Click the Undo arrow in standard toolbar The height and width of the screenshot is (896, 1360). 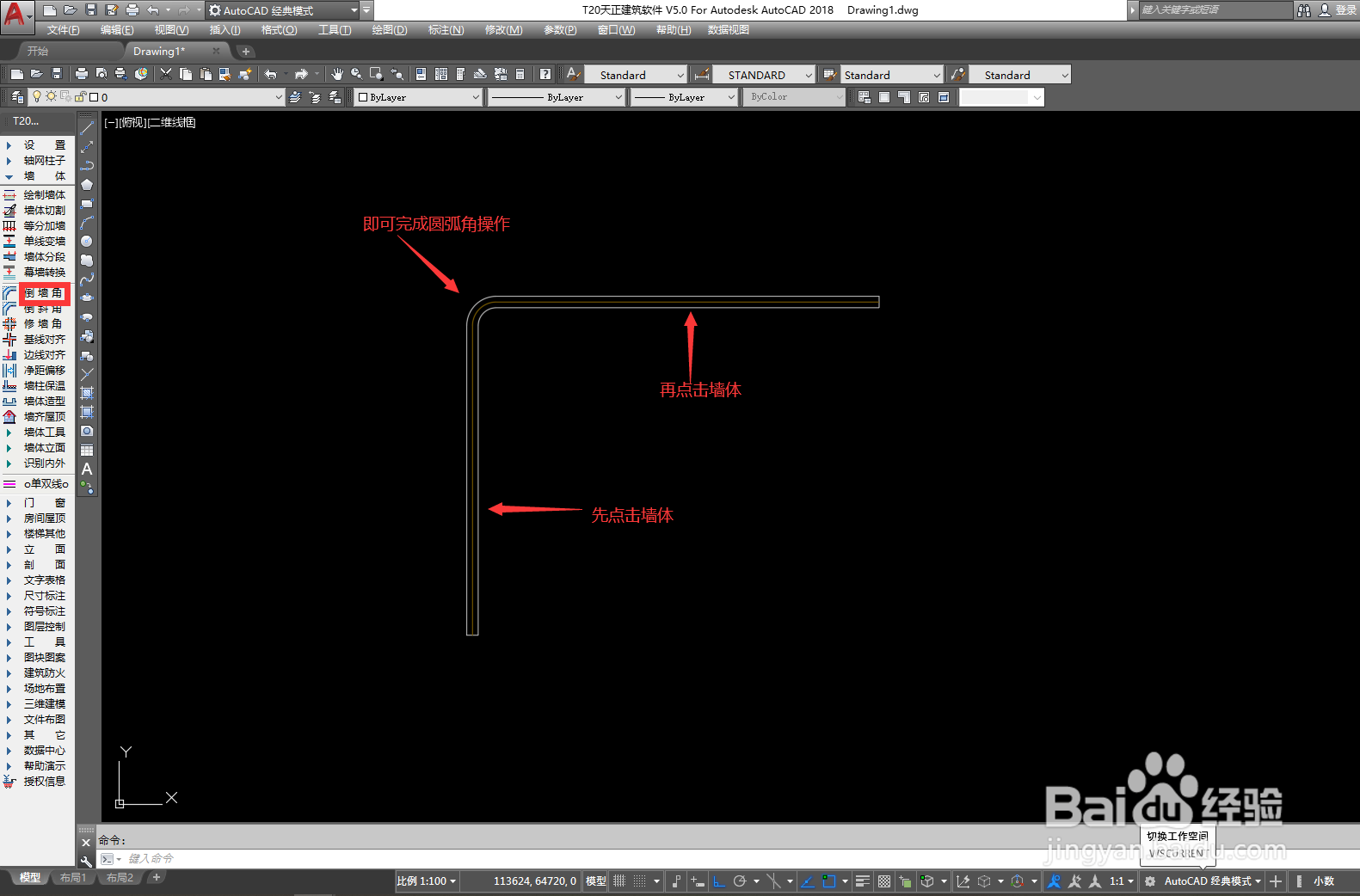coord(270,75)
